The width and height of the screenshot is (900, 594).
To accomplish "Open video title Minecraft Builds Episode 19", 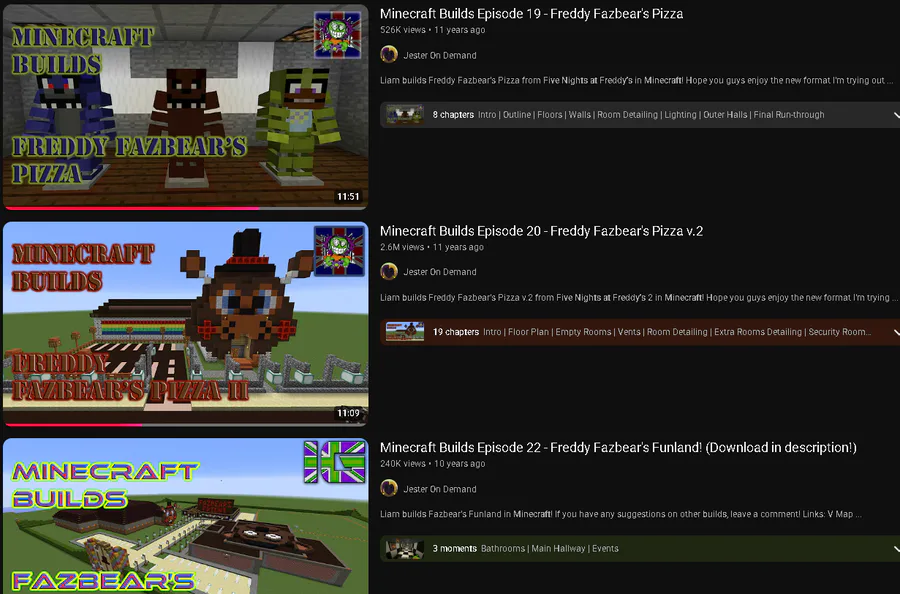I will tap(531, 14).
